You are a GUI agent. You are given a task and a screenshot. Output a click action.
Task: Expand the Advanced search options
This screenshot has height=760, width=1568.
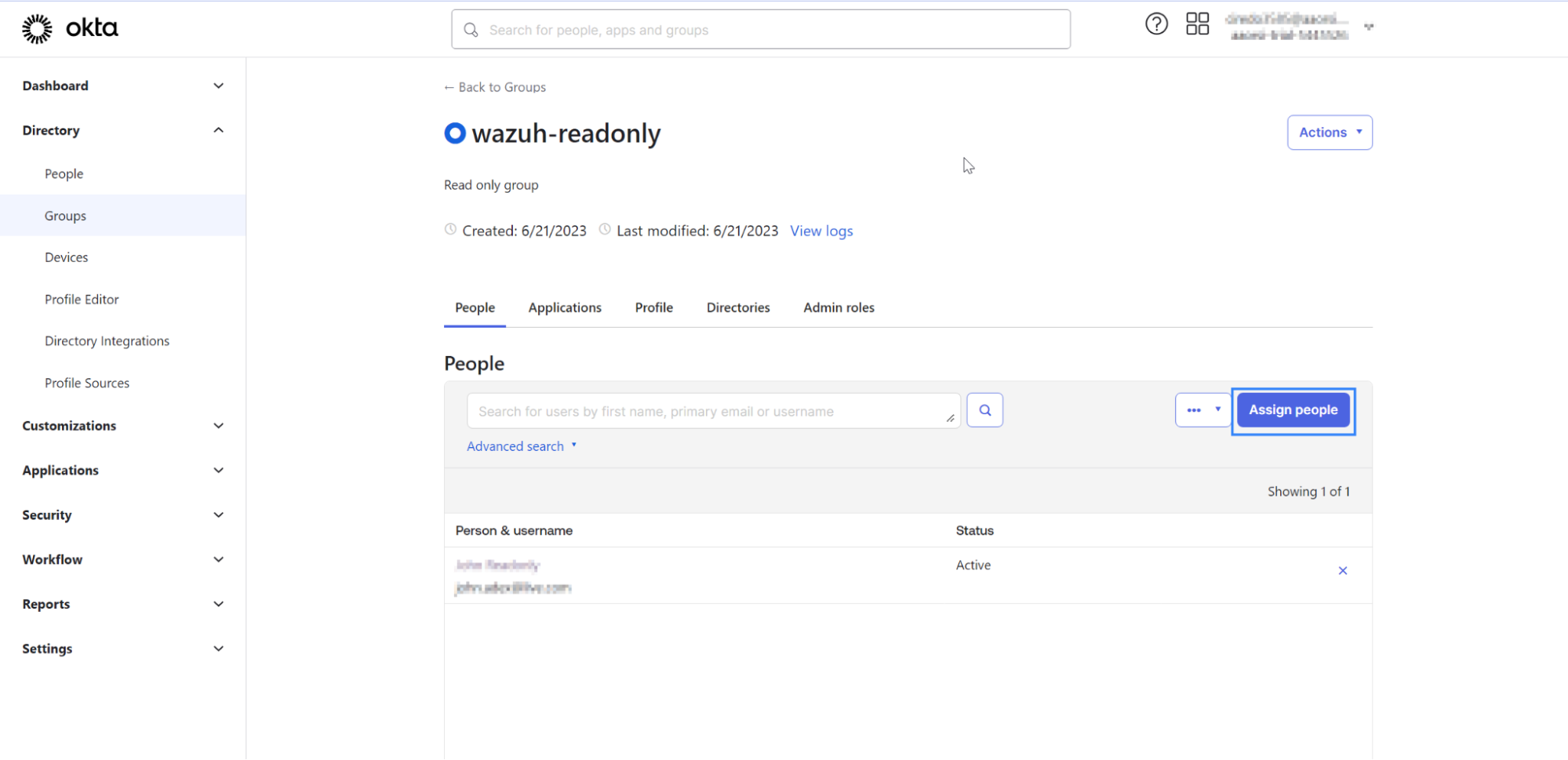522,446
